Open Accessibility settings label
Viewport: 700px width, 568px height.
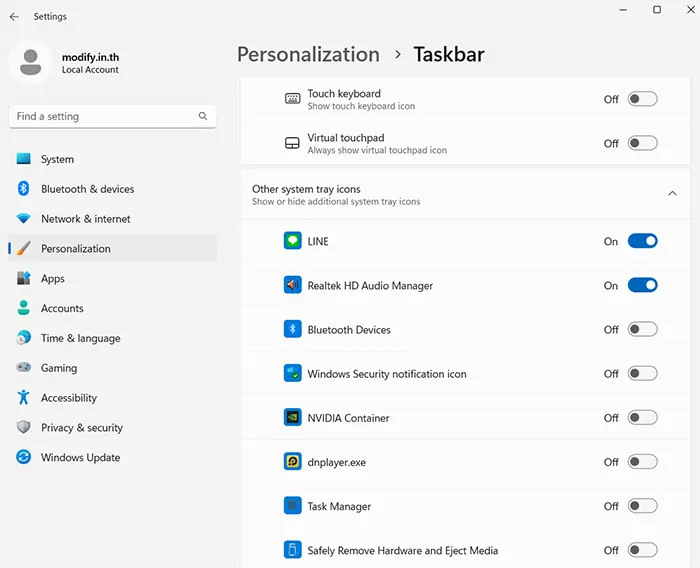click(69, 398)
